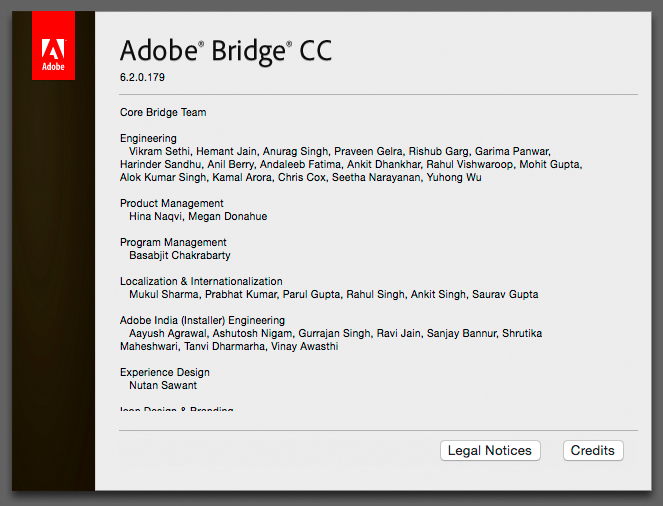The image size is (663, 506).
Task: Click the name Rahul Vishwaroop
Action: pos(469,164)
